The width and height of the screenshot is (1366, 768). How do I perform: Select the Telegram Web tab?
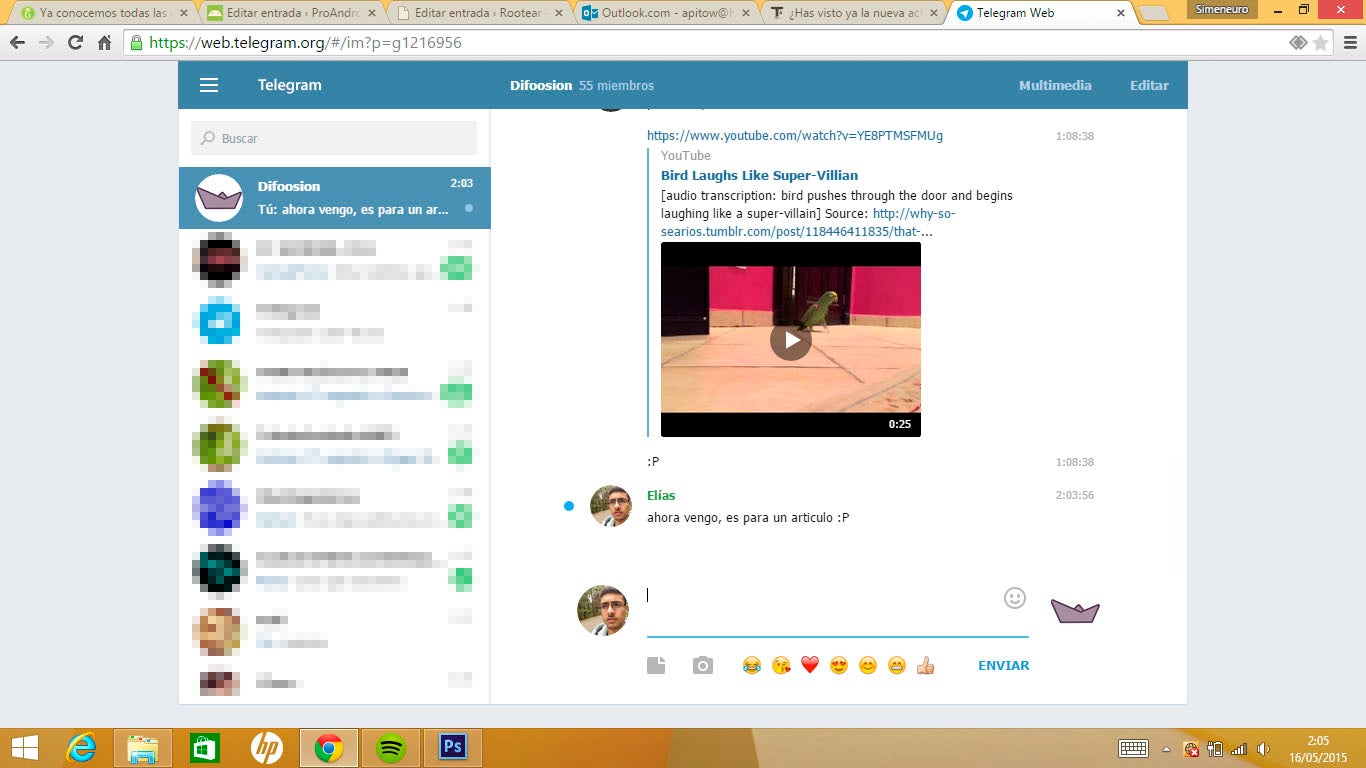1040,13
